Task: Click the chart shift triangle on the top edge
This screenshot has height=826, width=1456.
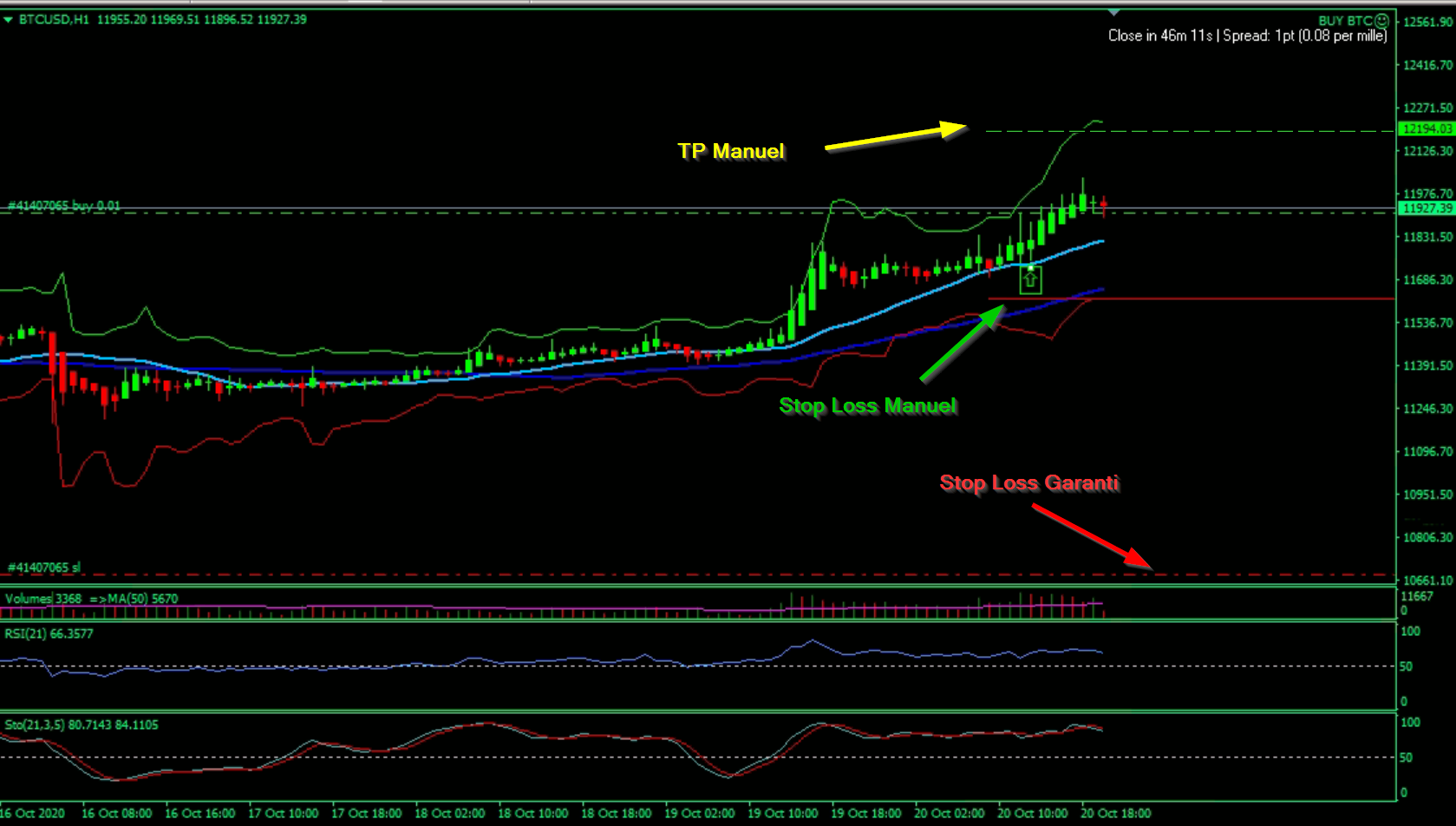Action: pos(1114,12)
